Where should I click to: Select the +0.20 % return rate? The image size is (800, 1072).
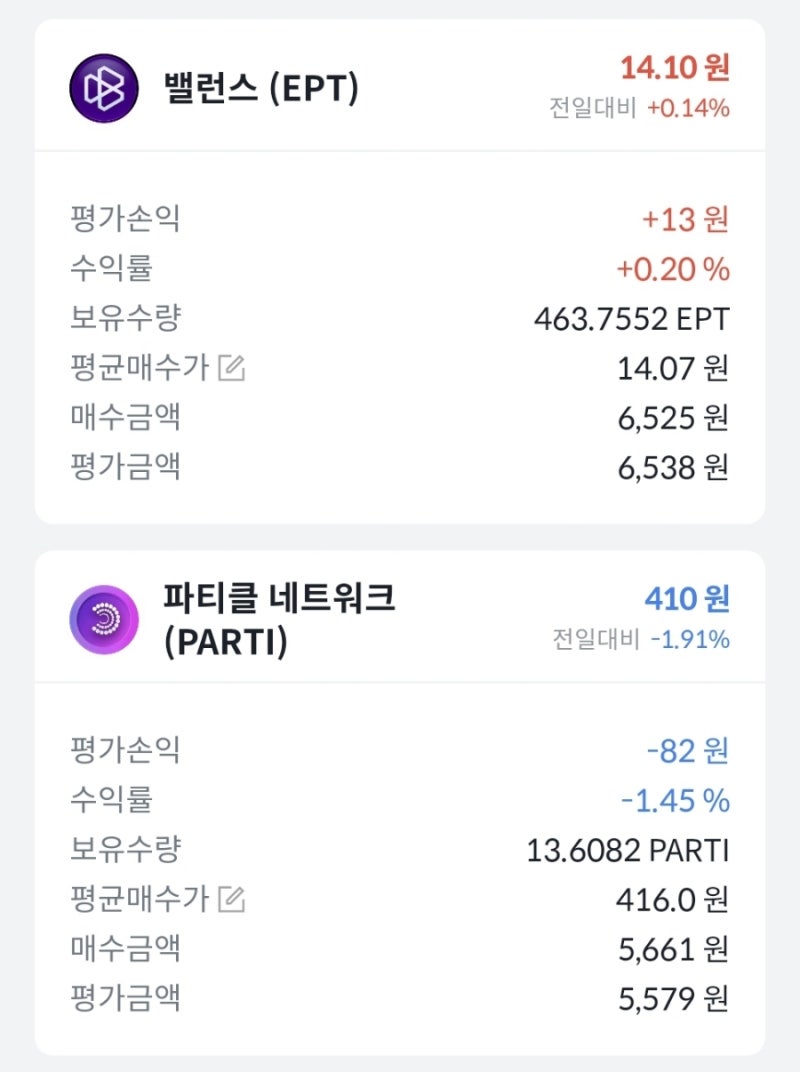(673, 269)
